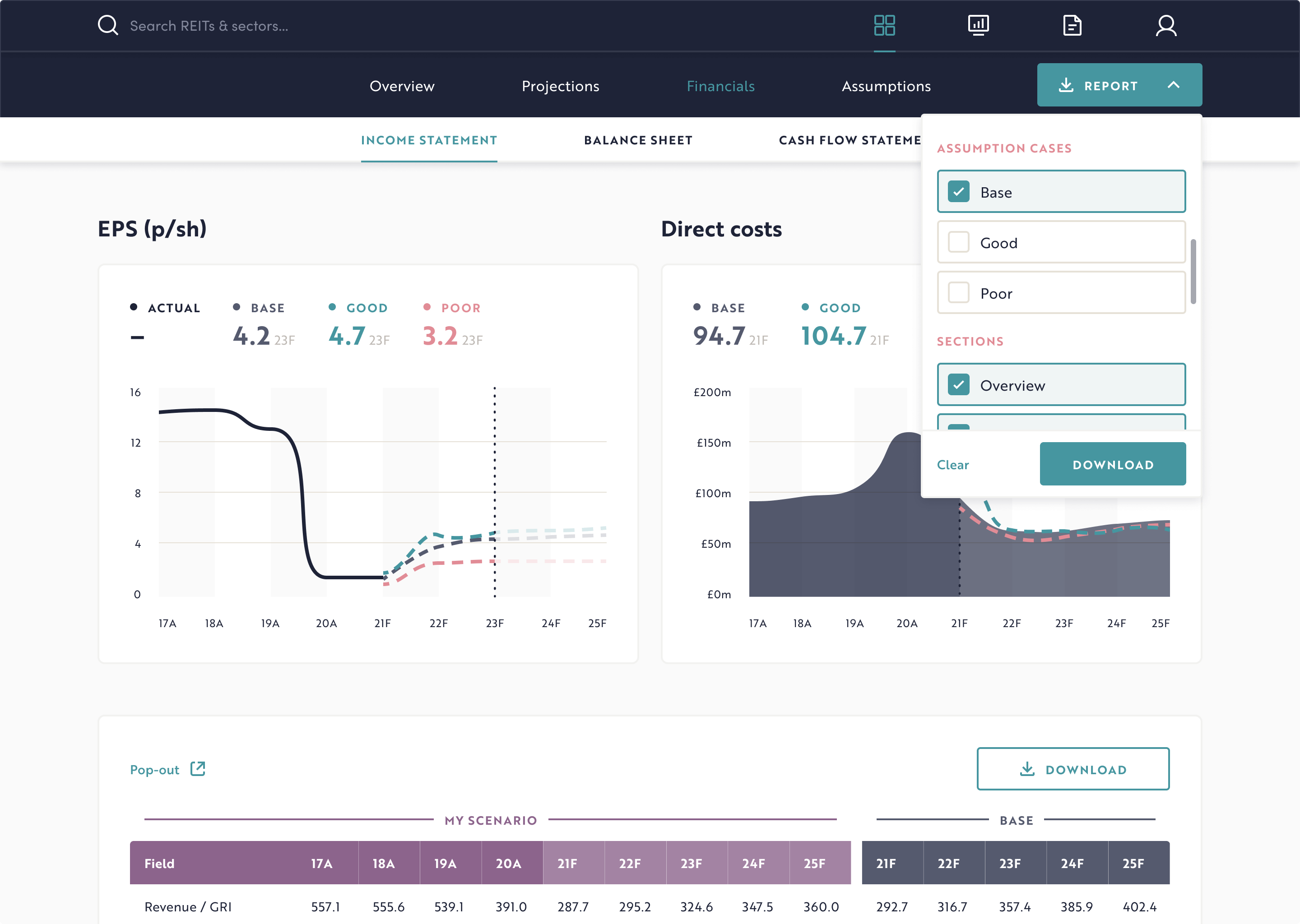Click Clear in the report panel

(x=953, y=464)
